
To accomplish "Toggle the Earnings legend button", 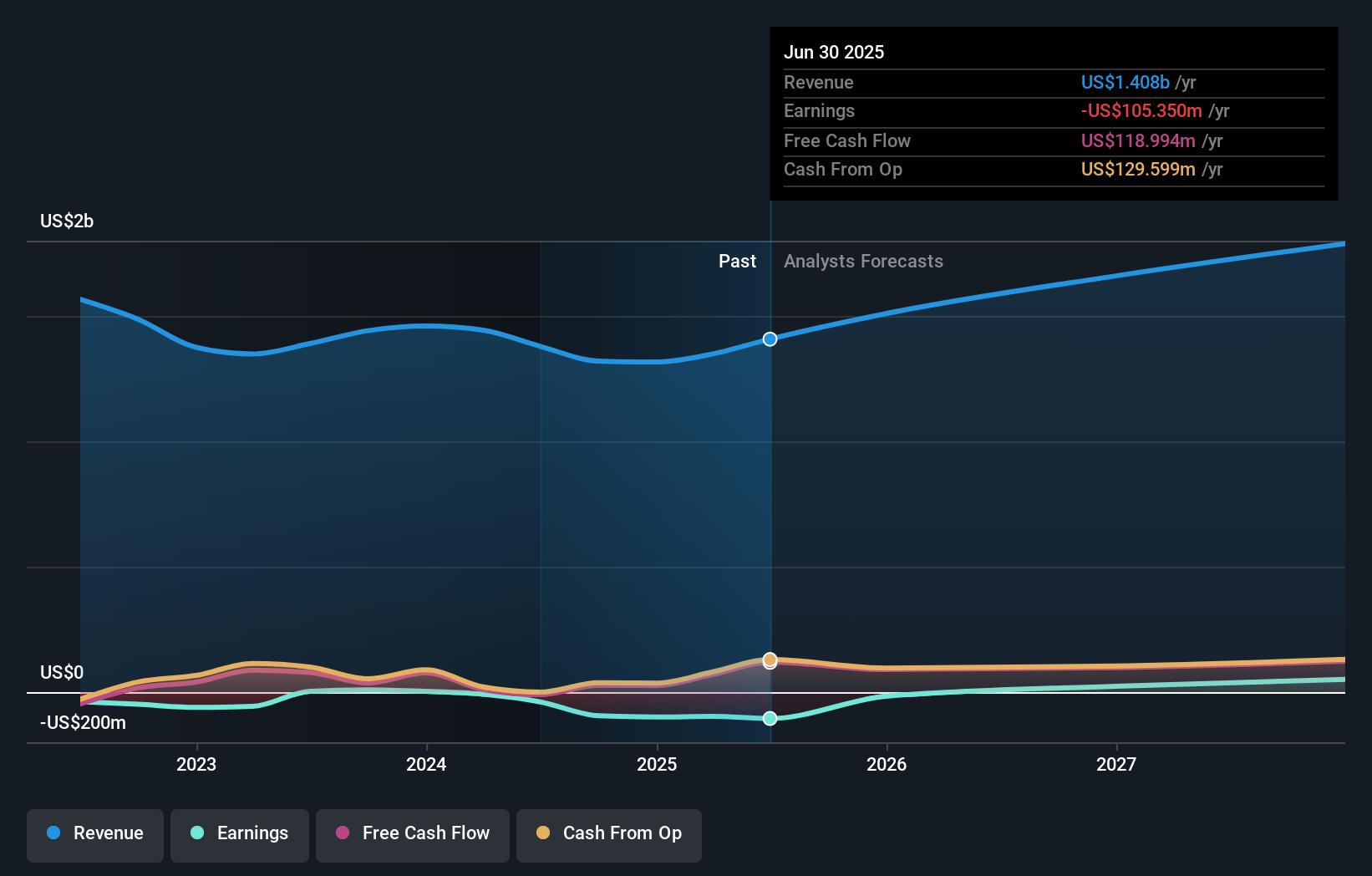I will coord(240,835).
